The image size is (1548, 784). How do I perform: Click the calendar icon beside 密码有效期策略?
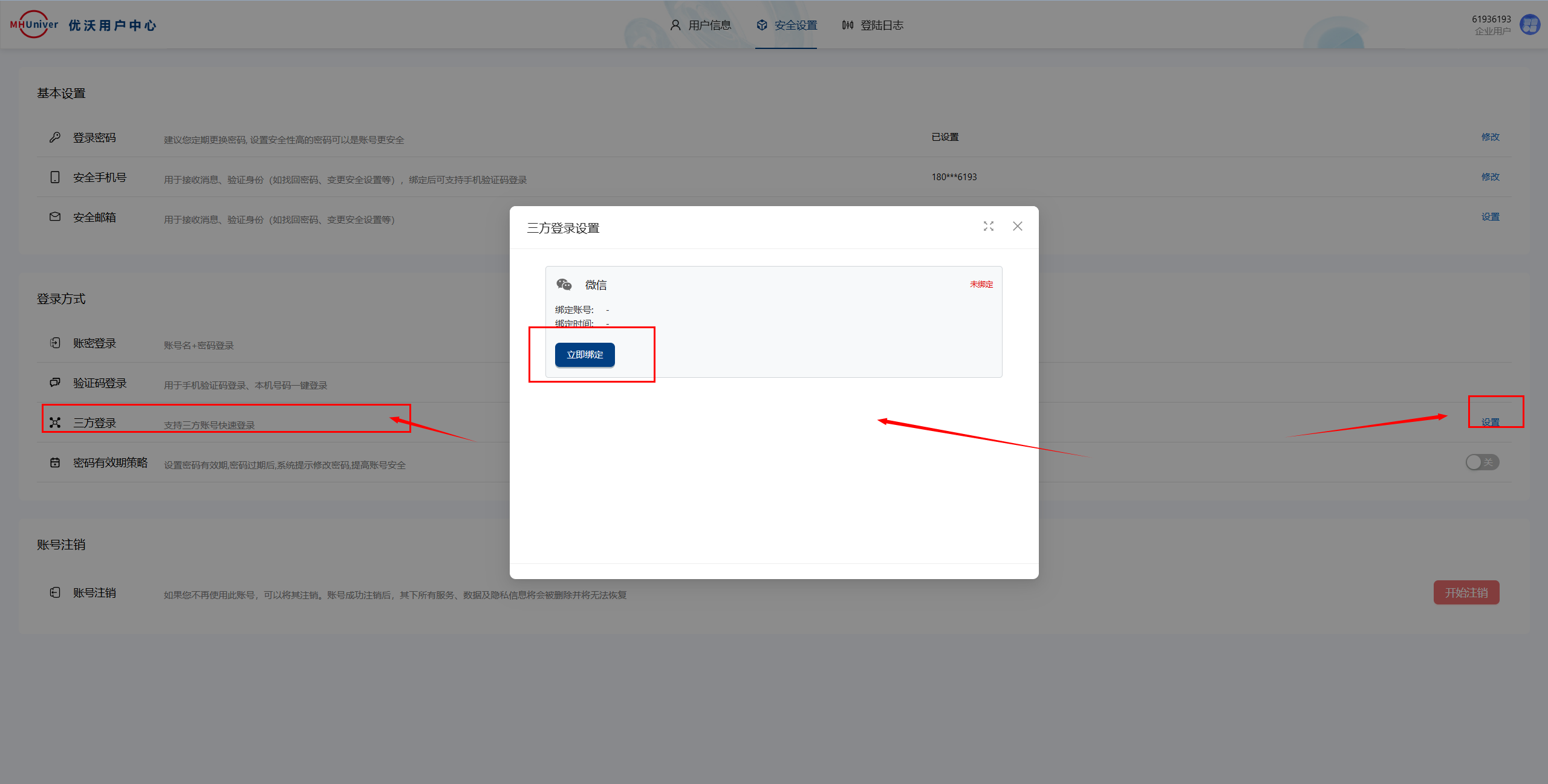click(x=55, y=462)
